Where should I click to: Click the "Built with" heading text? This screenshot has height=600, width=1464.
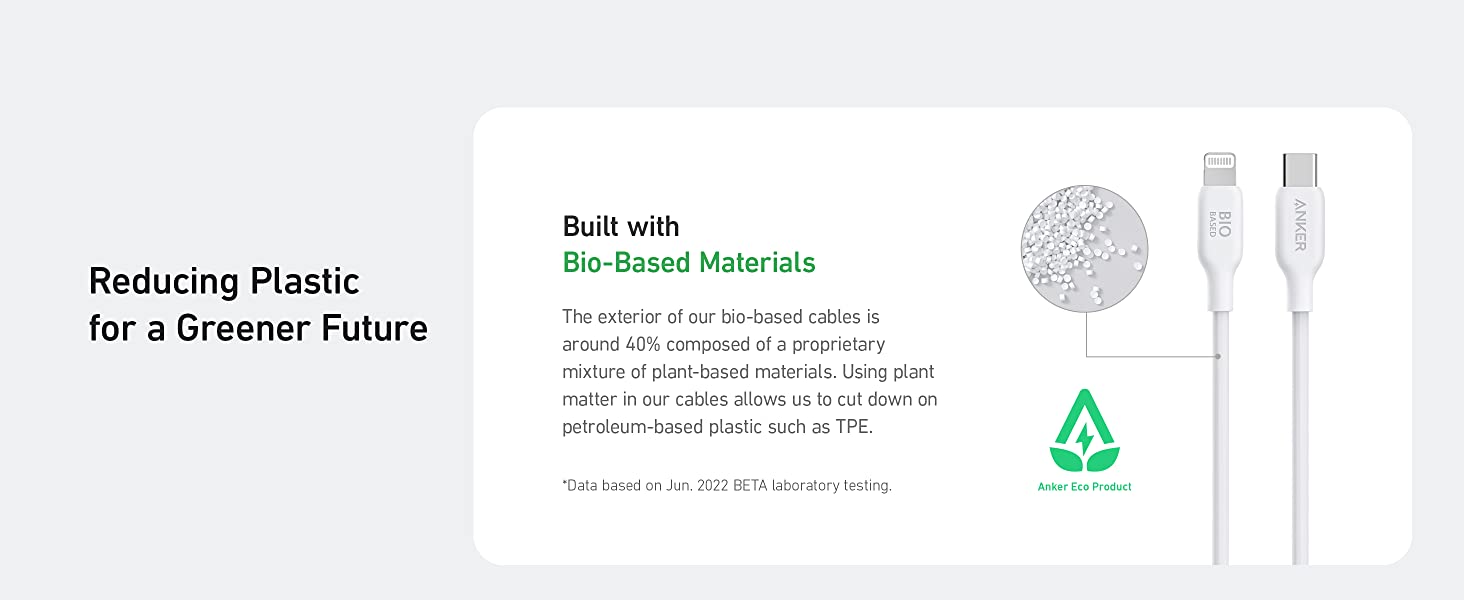pyautogui.click(x=621, y=226)
